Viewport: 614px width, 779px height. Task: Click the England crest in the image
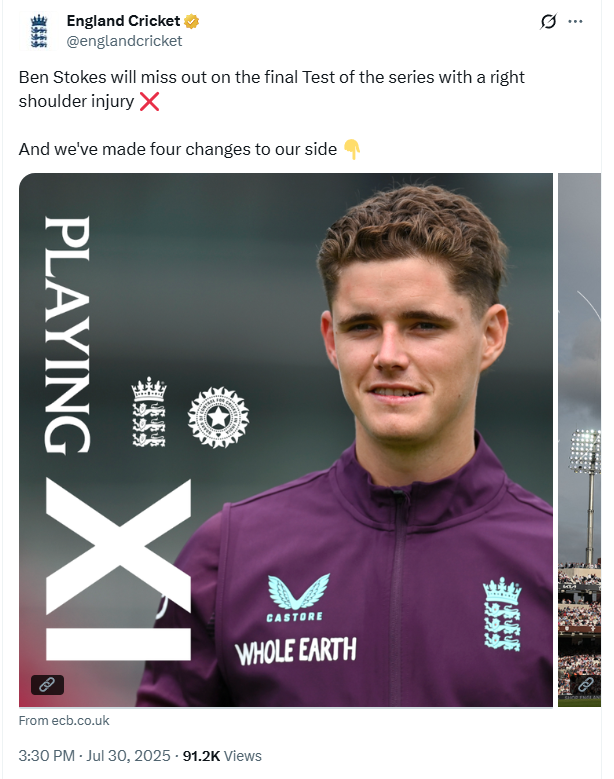149,411
